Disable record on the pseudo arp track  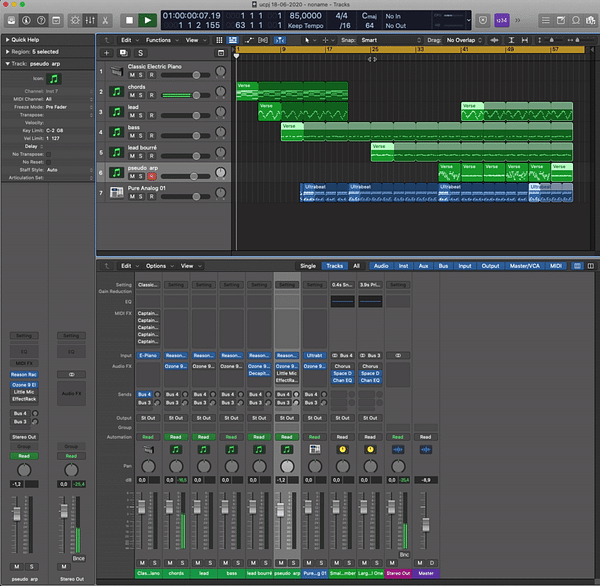click(151, 177)
